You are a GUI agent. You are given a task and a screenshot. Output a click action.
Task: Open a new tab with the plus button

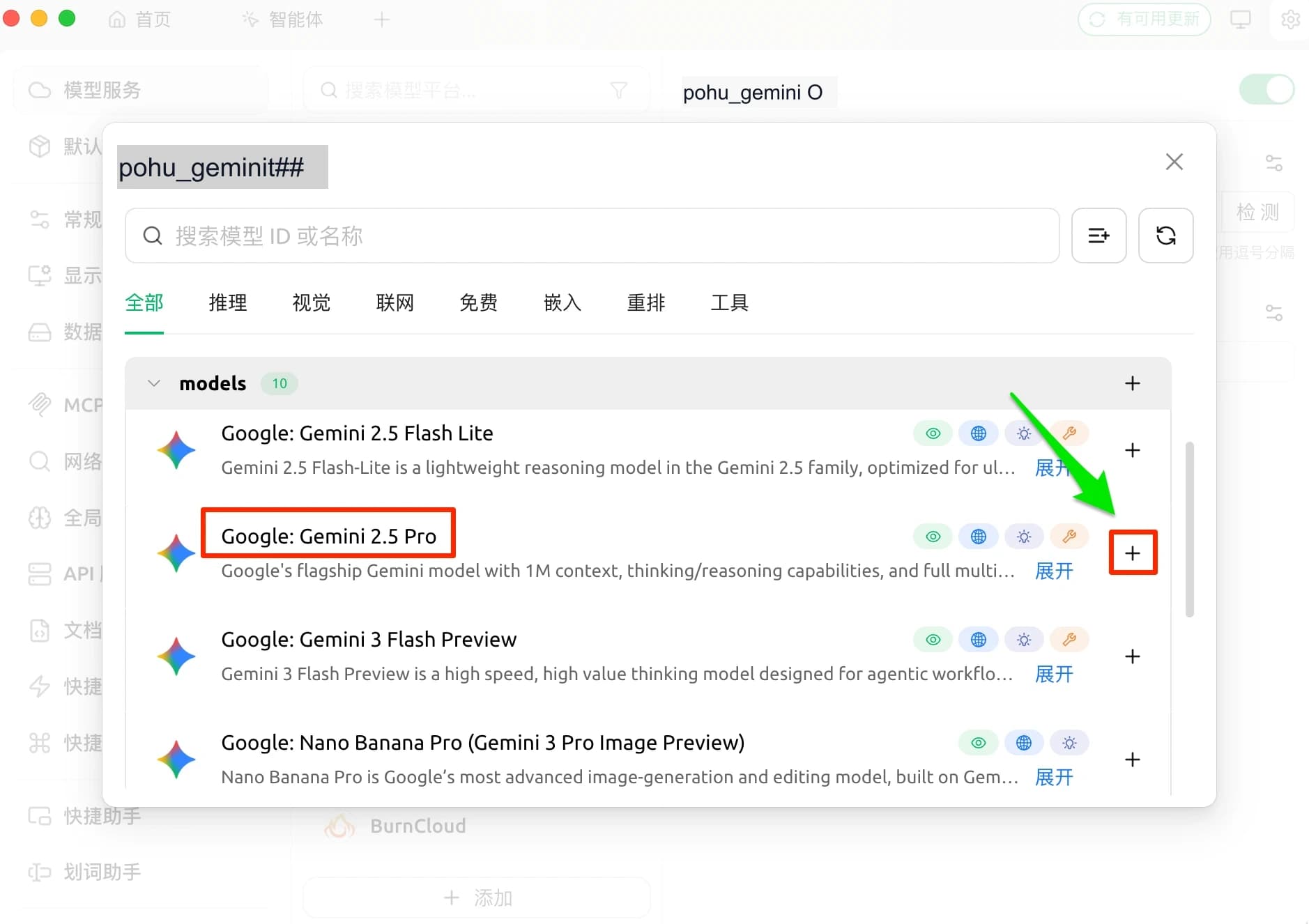coord(381,20)
